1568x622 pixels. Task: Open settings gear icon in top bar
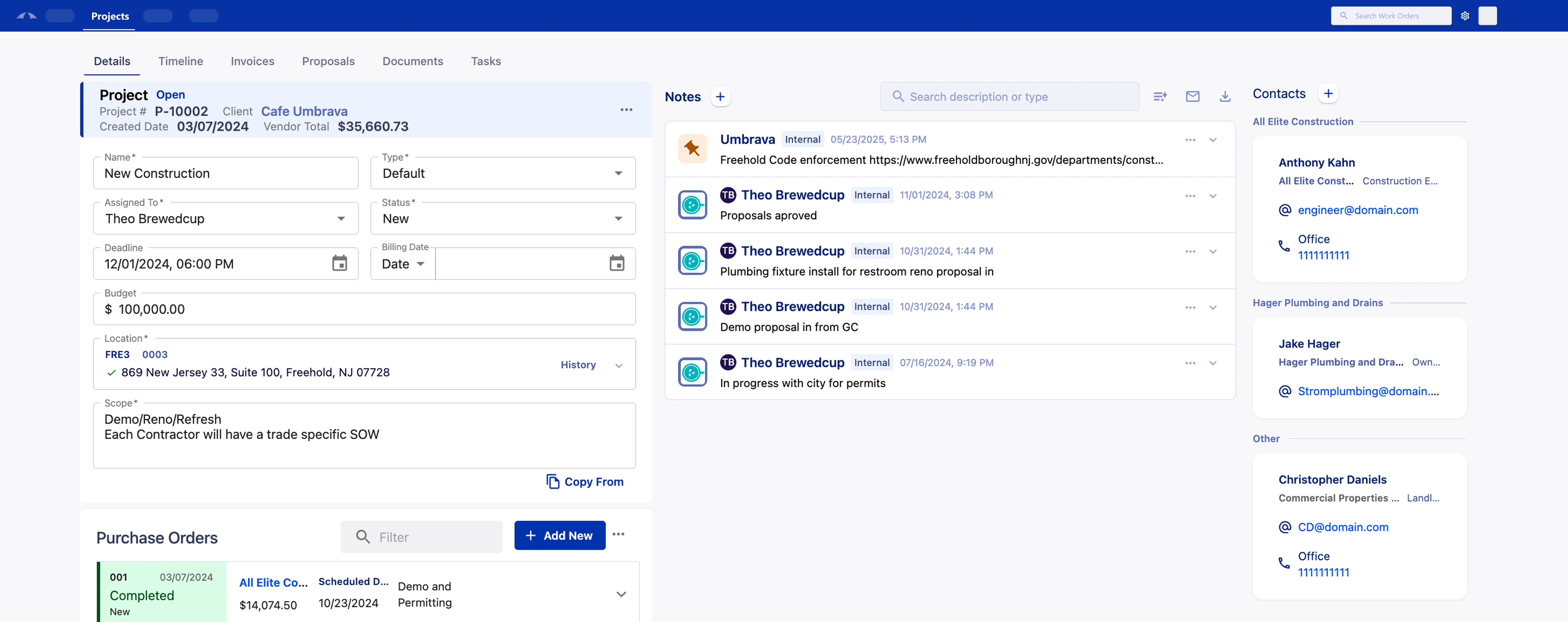(1465, 16)
